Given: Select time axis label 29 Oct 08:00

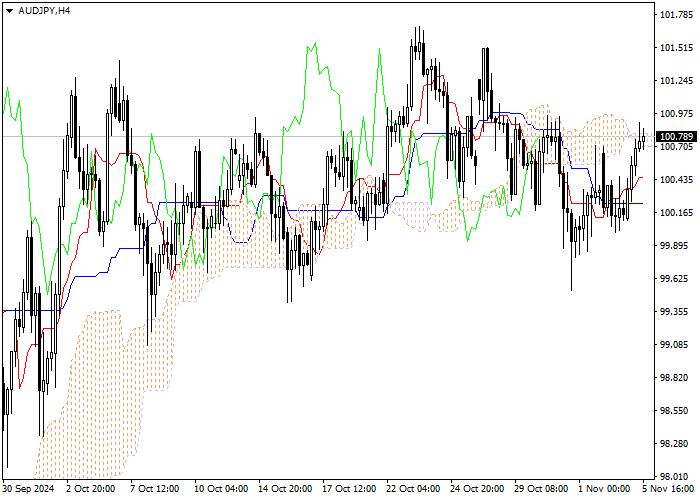Looking at the screenshot, I should click(542, 489).
